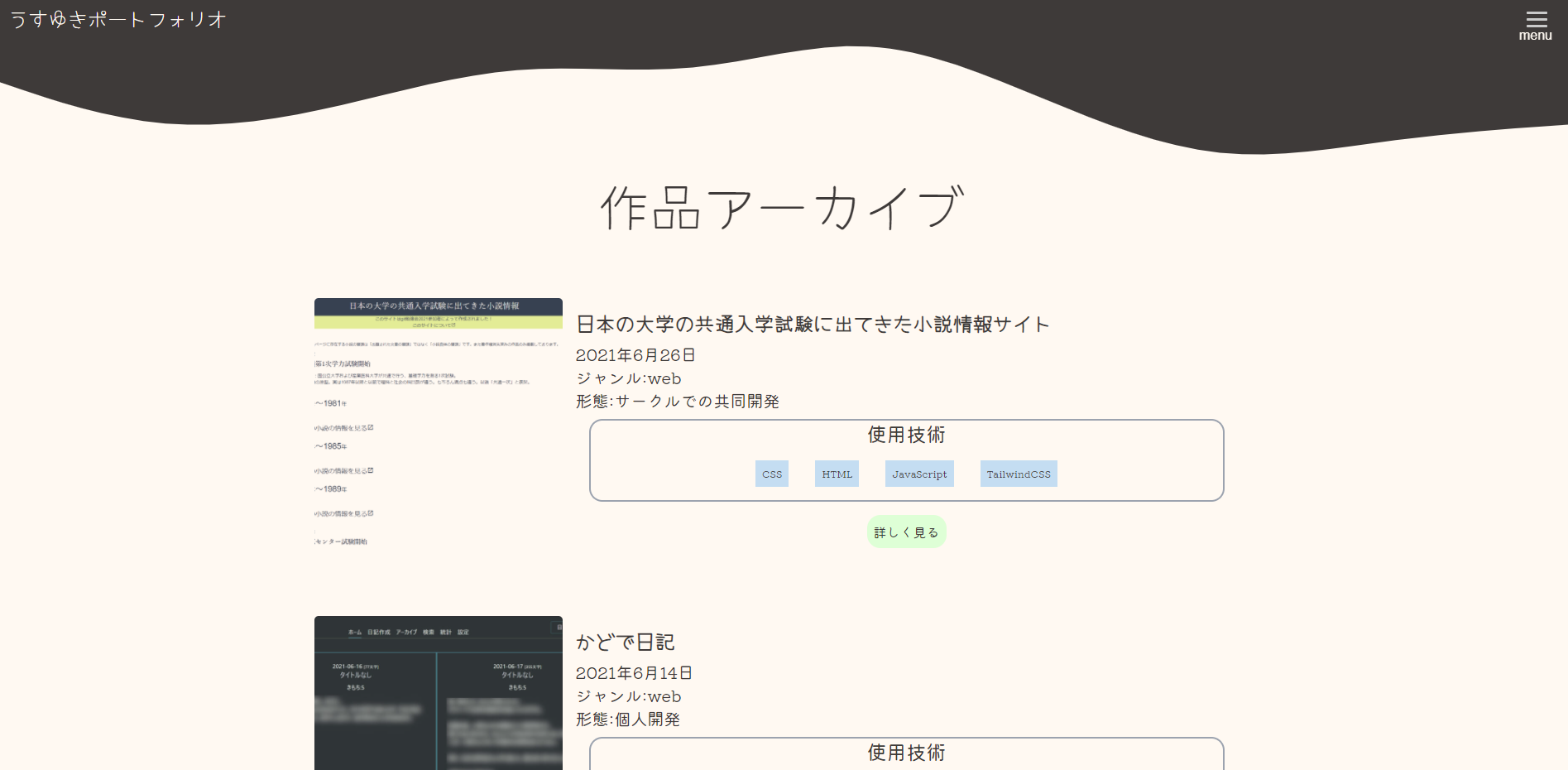Viewport: 1568px width, 770px height.
Task: Click ジャンル:web under かどで日記
Action: pyautogui.click(x=629, y=696)
